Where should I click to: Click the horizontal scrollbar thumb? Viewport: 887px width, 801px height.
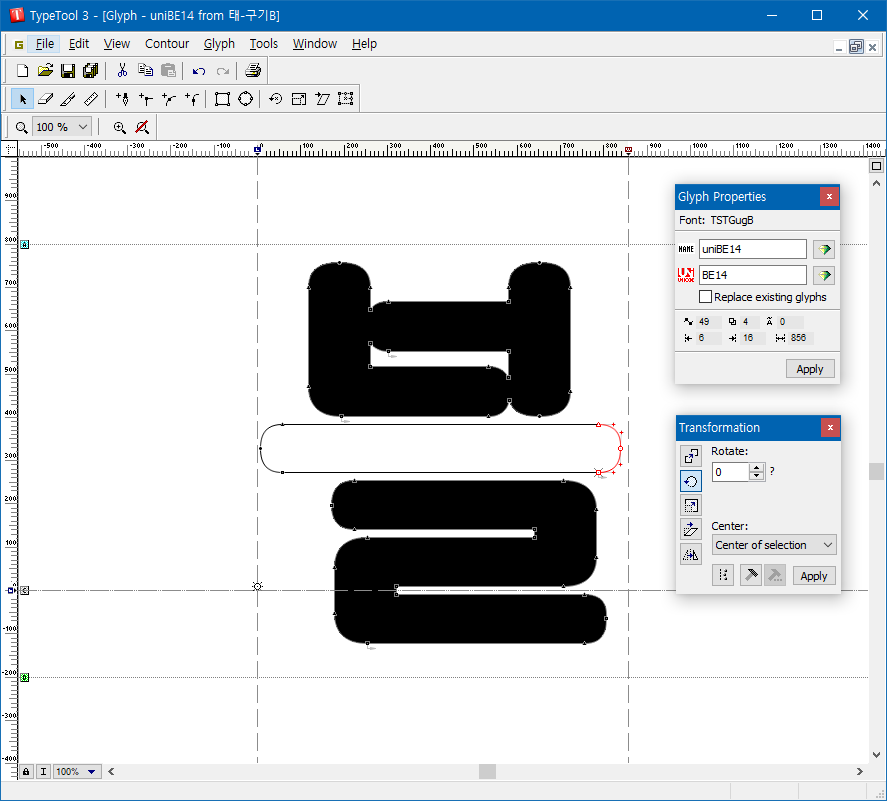tap(487, 772)
